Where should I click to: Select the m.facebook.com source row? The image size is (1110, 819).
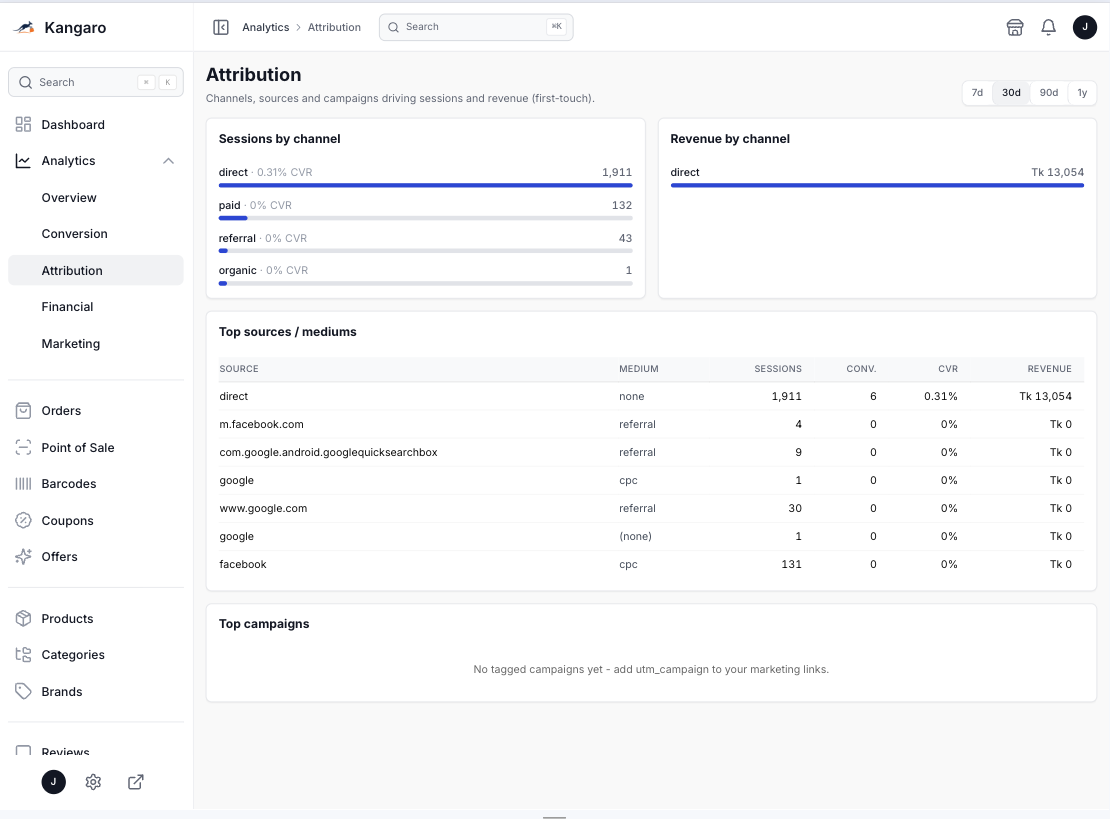[x=651, y=424]
